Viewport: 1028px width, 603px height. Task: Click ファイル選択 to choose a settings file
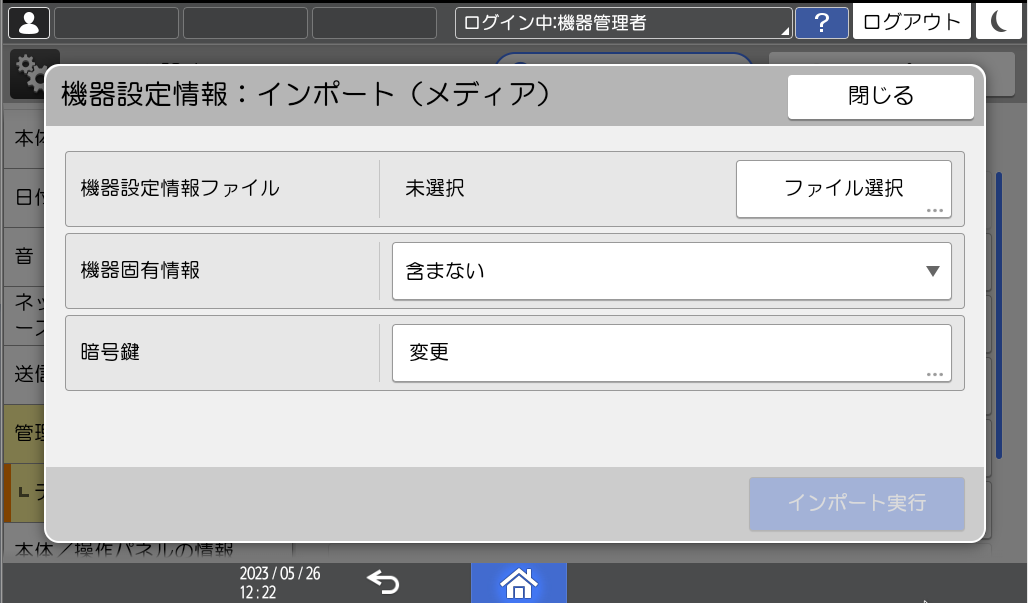(843, 188)
